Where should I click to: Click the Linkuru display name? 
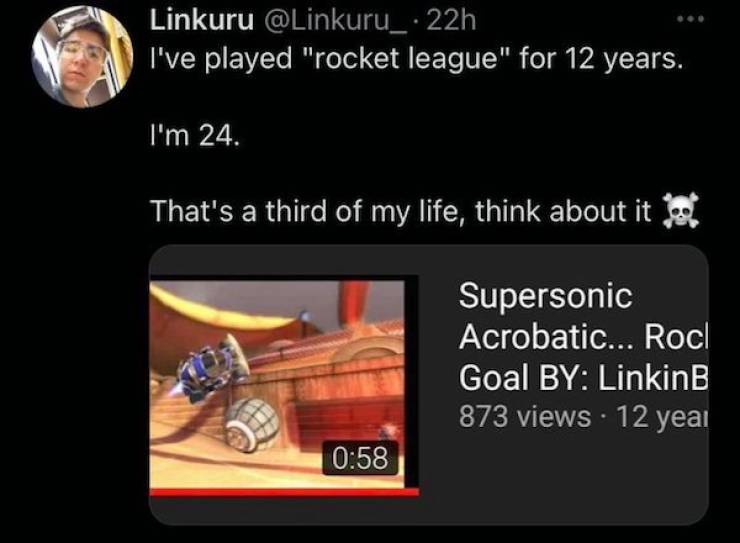(202, 20)
